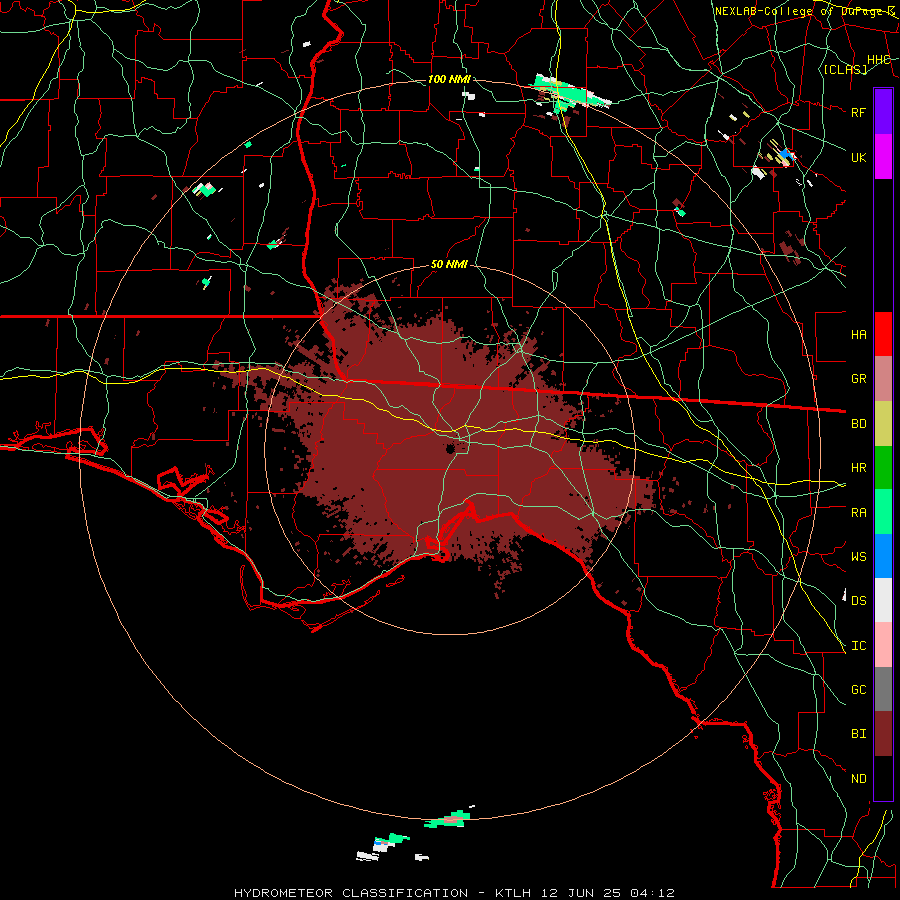Click the GC gray legend swatch
Image resolution: width=900 pixels, height=900 pixels.
[x=883, y=689]
